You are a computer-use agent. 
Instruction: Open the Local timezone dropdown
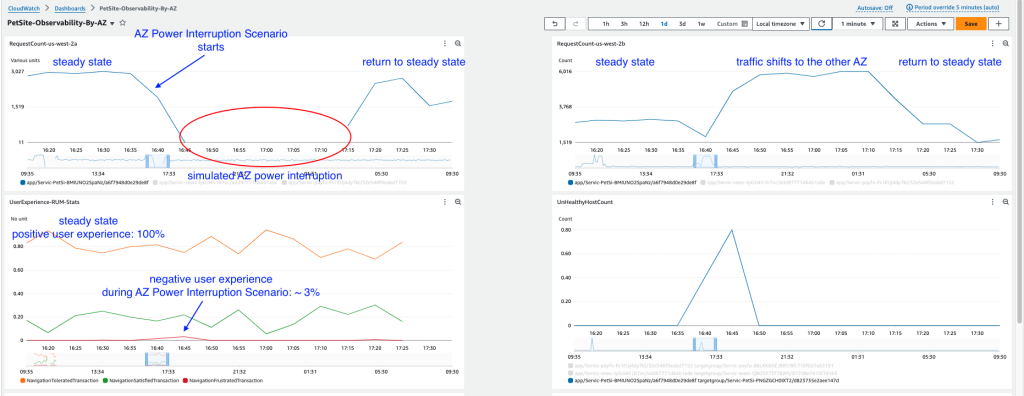click(780, 24)
